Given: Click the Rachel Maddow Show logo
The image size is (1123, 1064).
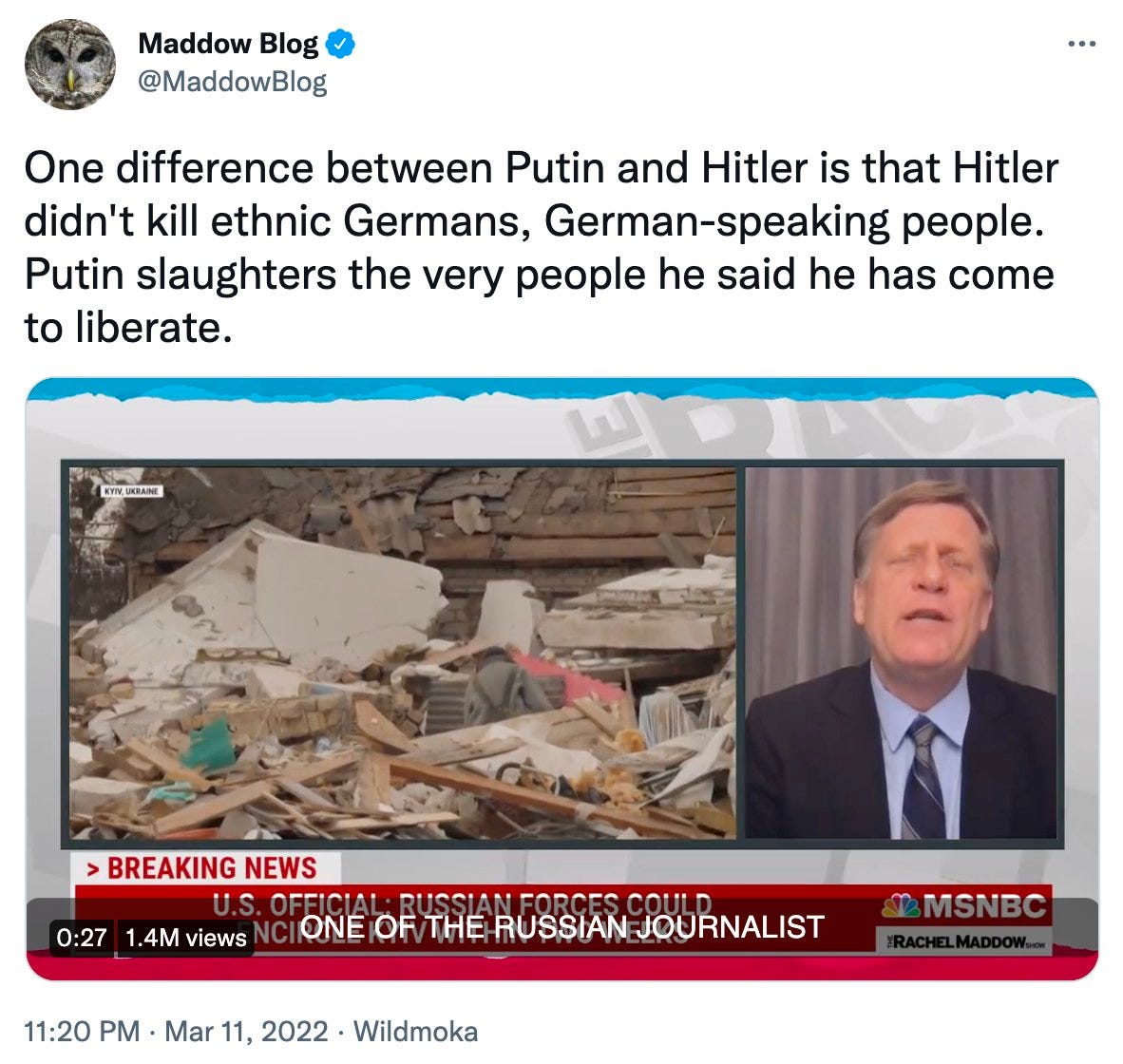Looking at the screenshot, I should click(961, 941).
